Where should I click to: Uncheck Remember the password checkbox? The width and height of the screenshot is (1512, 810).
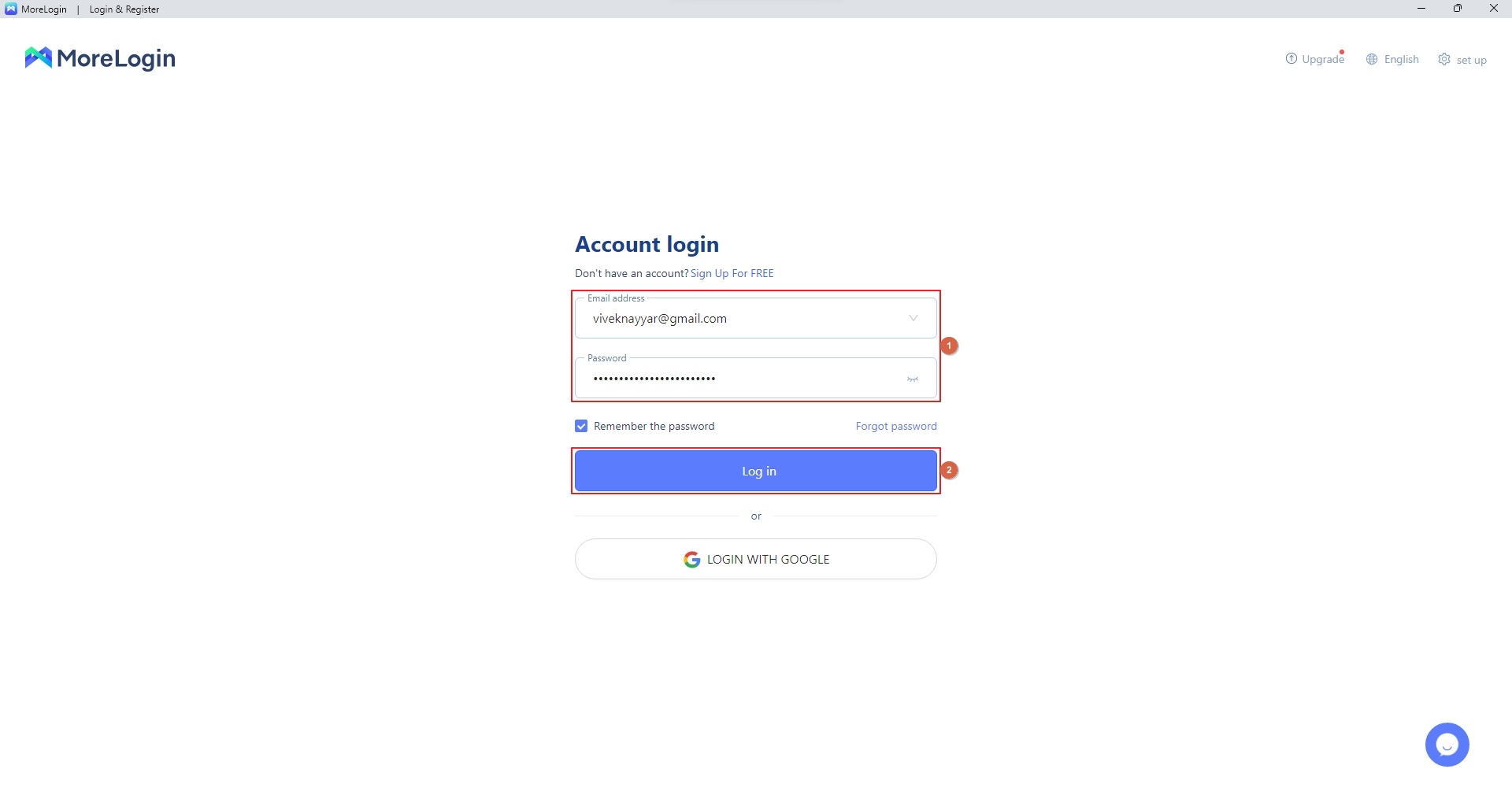click(581, 426)
